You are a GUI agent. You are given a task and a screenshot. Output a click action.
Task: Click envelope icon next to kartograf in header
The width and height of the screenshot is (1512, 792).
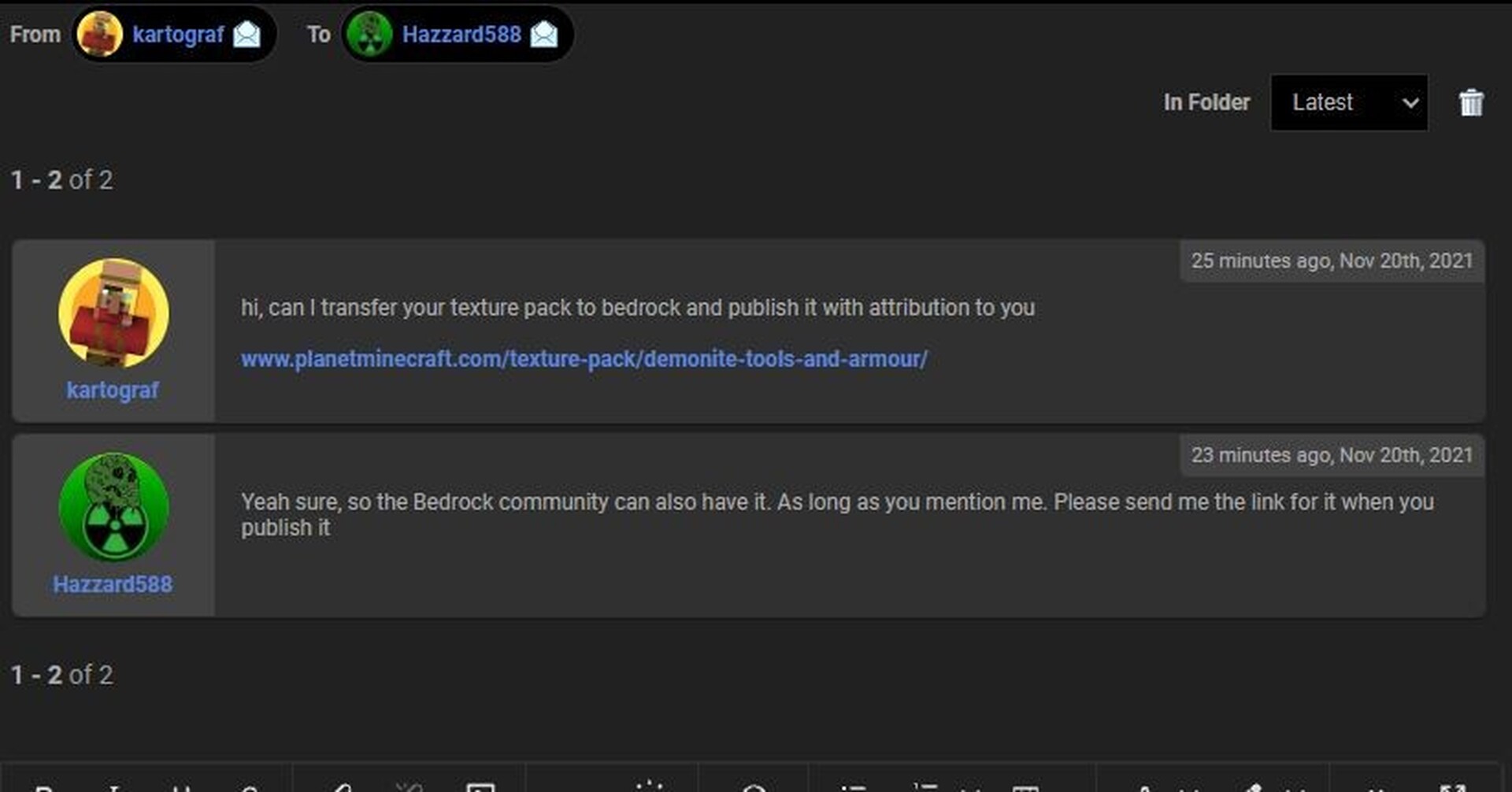point(247,35)
